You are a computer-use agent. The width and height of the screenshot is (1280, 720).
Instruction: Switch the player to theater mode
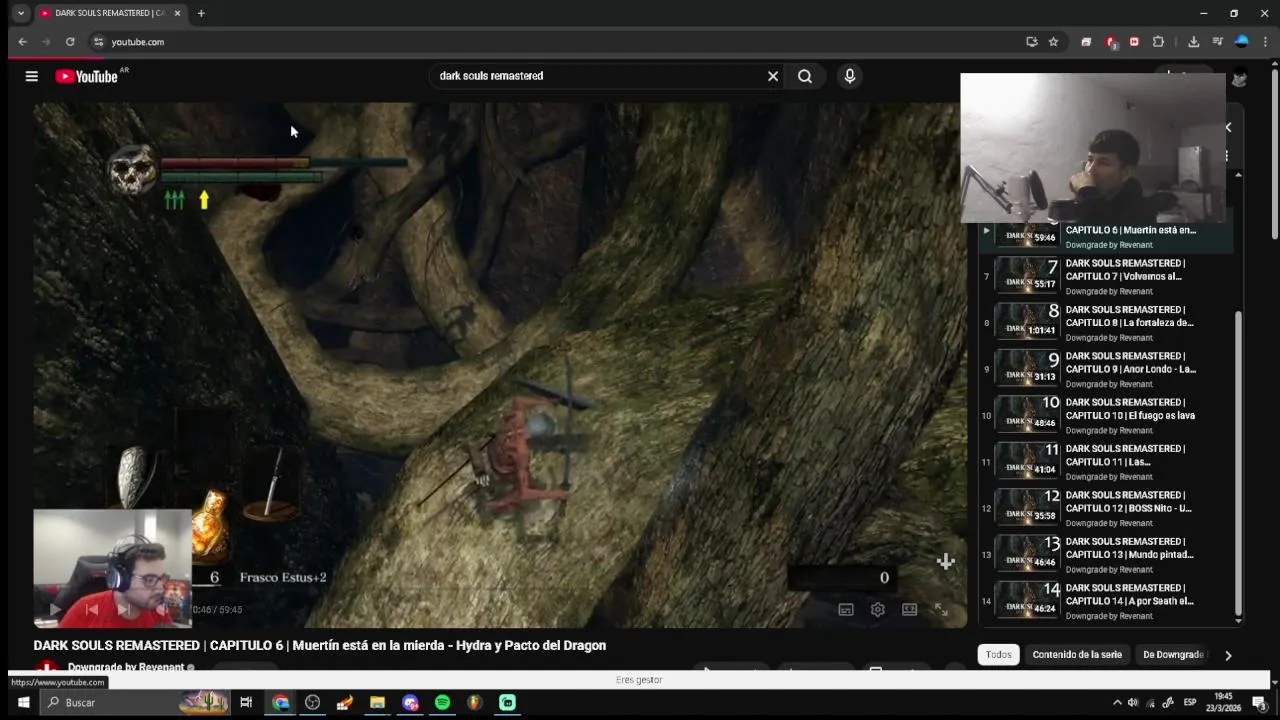909,609
